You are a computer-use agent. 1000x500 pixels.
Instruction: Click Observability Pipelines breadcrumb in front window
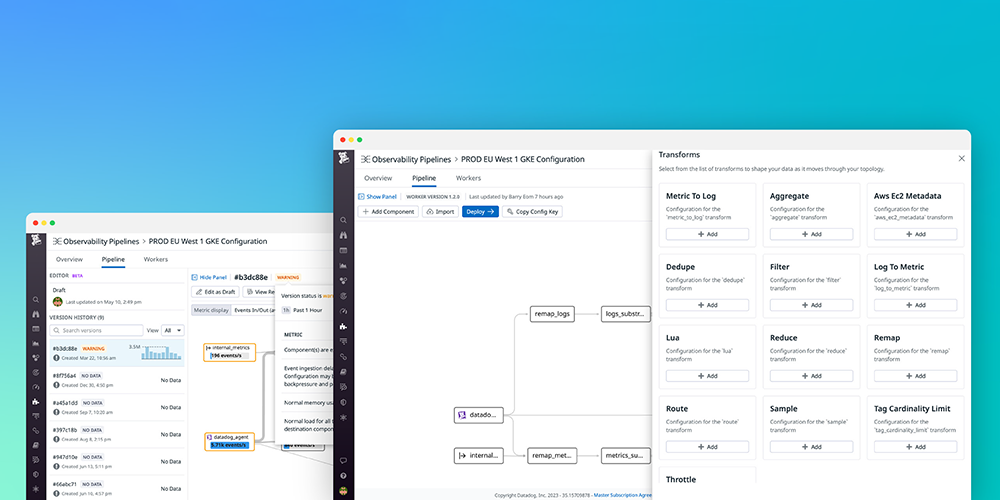[x=411, y=159]
